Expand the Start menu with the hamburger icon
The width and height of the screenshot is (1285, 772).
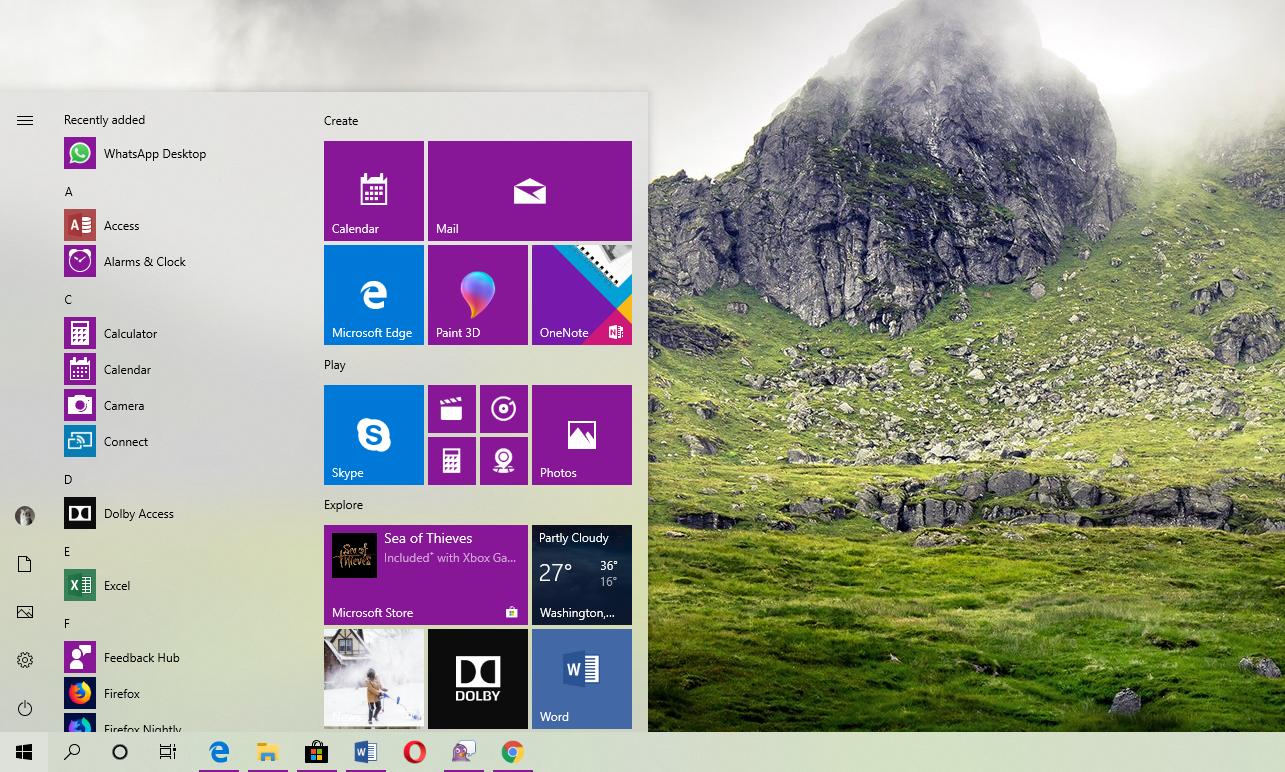[24, 120]
